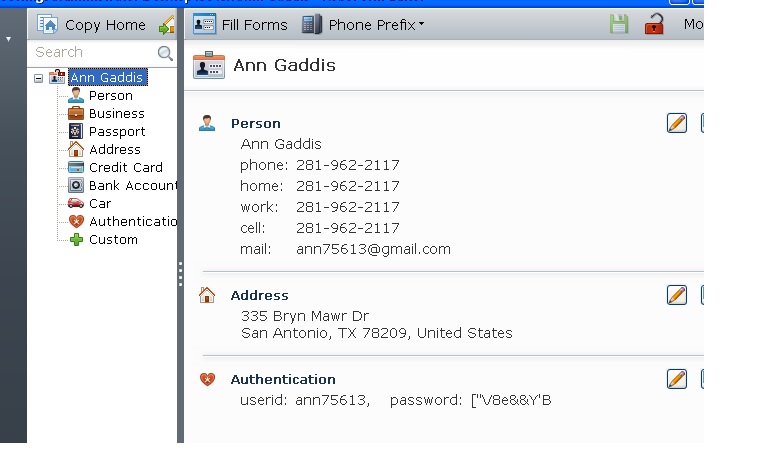Image resolution: width=768 pixels, height=460 pixels.
Task: Open Bank Account tree item
Action: pos(132,186)
